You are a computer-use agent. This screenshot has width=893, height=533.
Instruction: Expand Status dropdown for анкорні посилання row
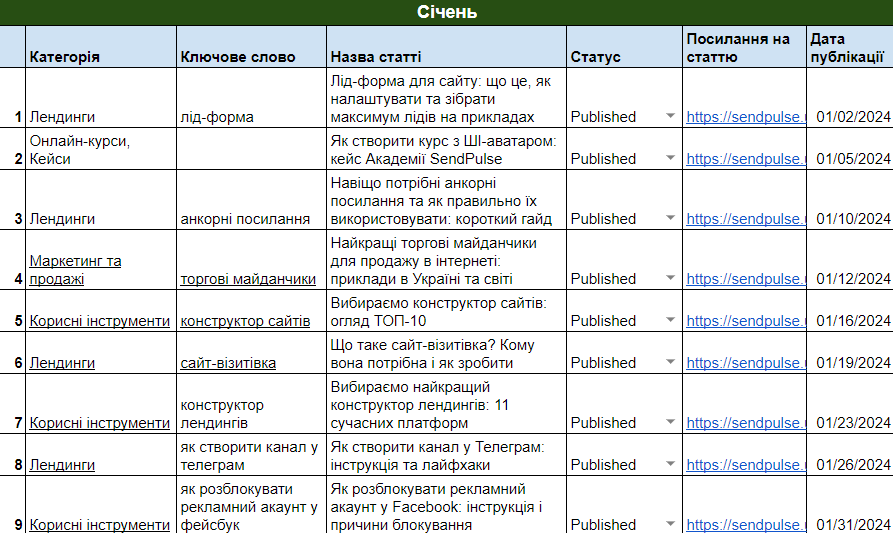coord(670,218)
